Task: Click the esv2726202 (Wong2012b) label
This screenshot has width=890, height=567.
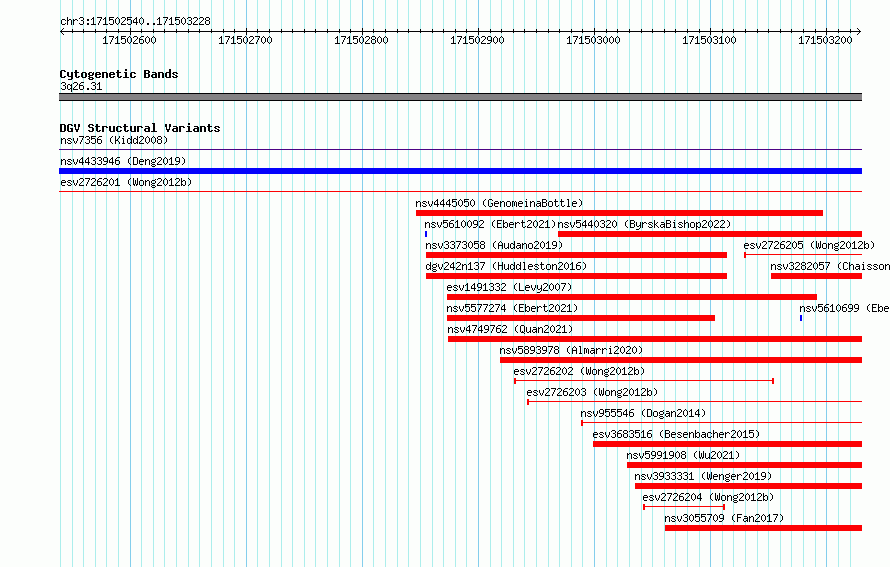Action: (579, 371)
